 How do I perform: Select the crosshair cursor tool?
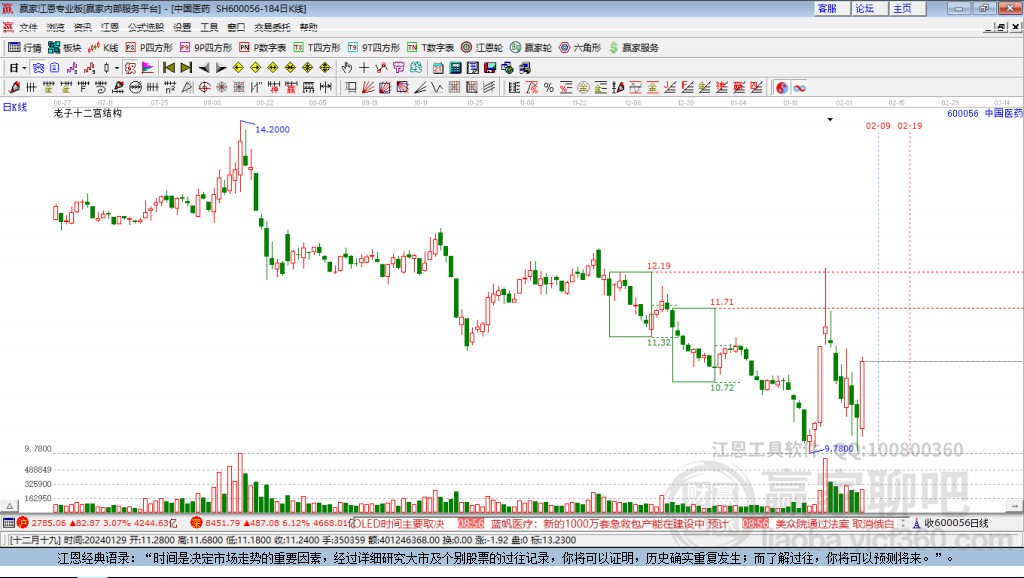tap(364, 68)
